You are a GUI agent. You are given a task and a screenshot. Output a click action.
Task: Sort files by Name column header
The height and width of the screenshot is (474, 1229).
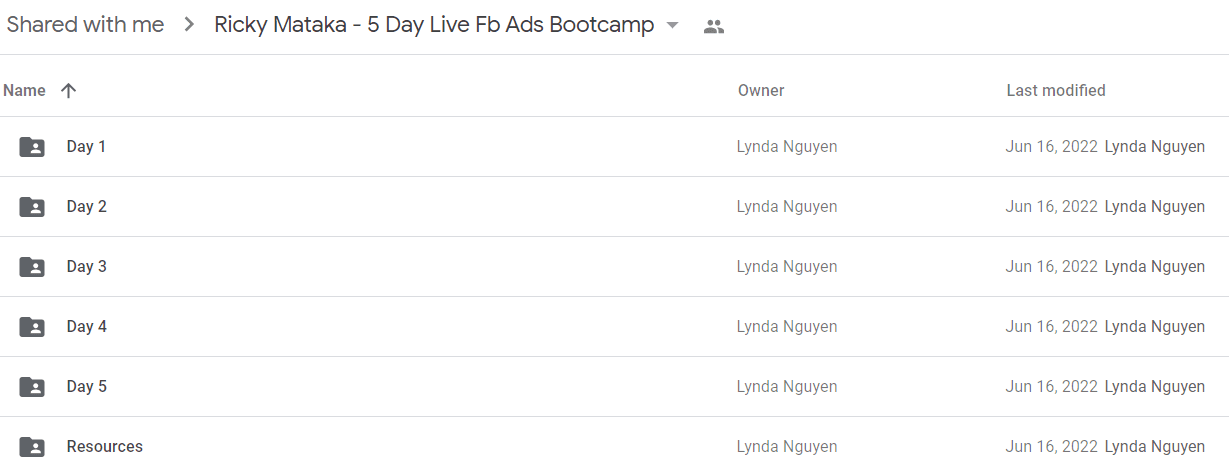click(24, 91)
